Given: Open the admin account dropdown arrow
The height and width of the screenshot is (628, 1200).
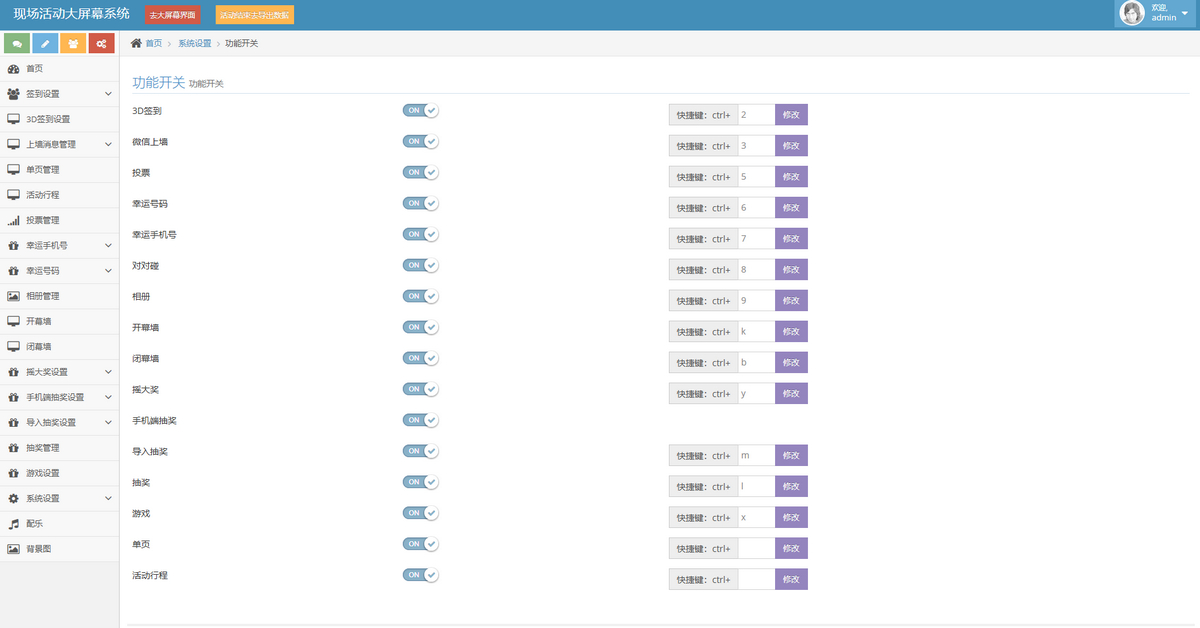Looking at the screenshot, I should pos(1185,13).
